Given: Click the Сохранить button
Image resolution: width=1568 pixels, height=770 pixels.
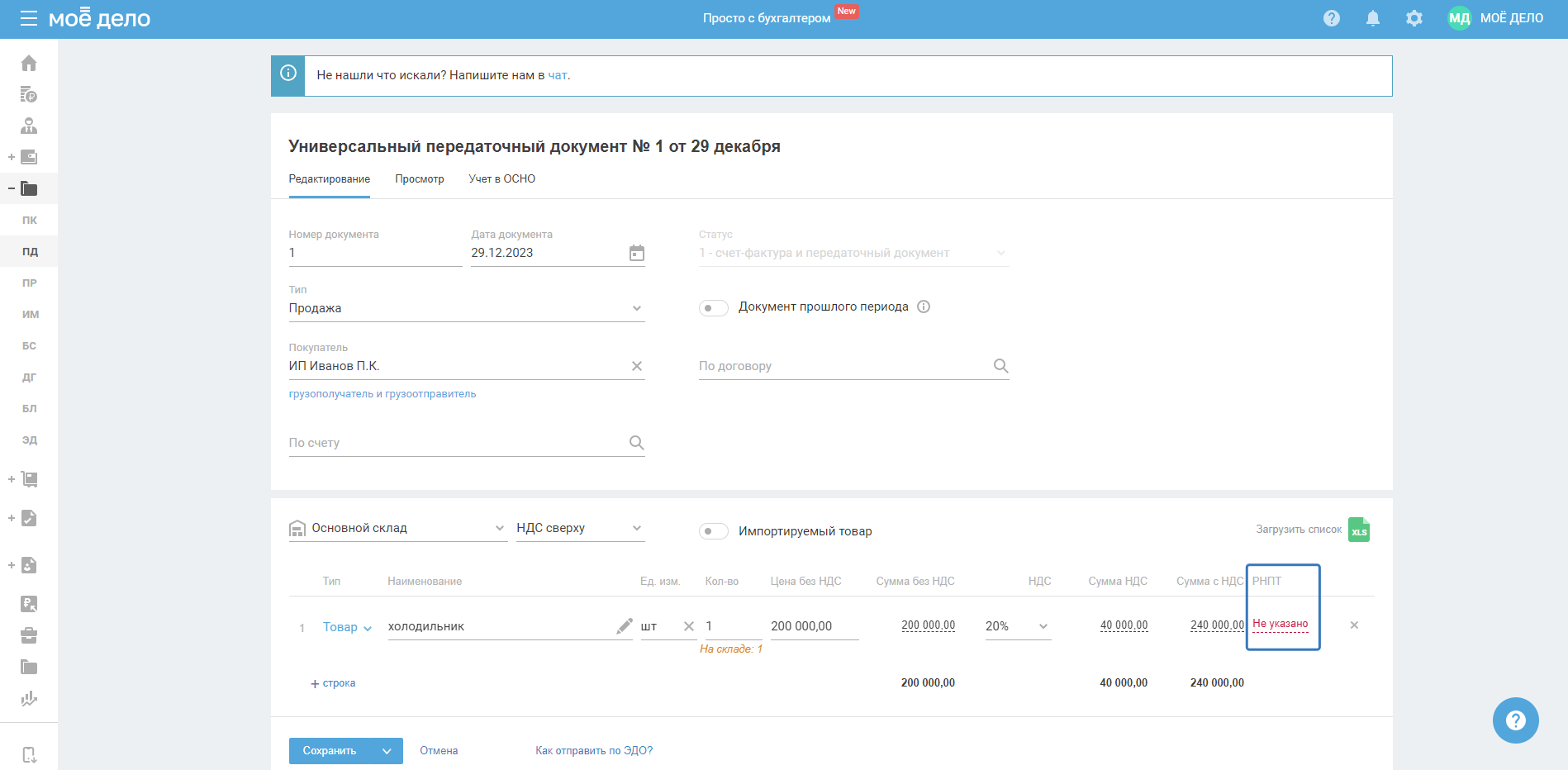Looking at the screenshot, I should click(x=330, y=751).
